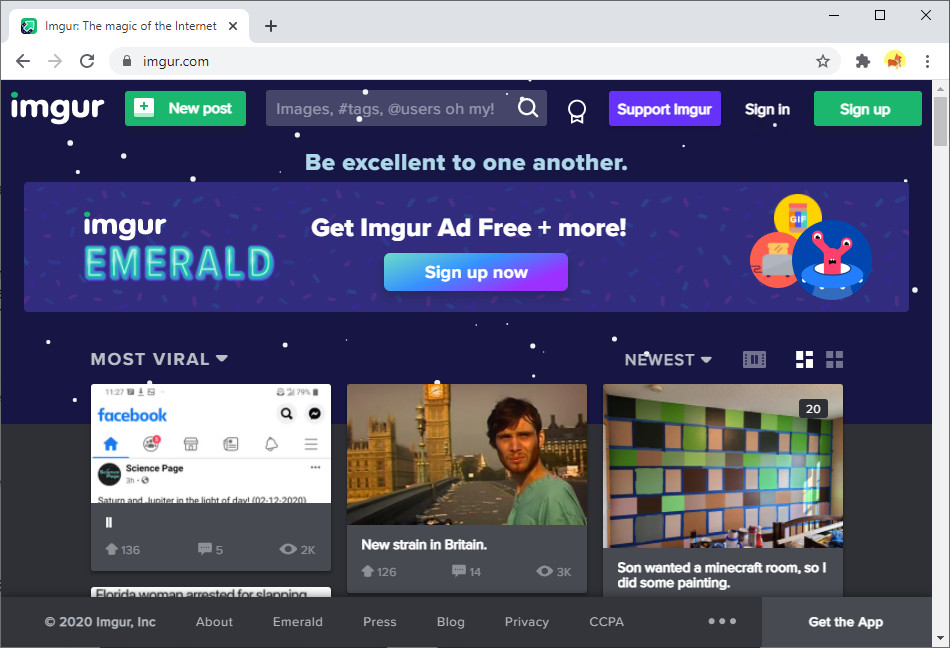Switch to uniform grid layout view
Viewport: 950px width, 648px height.
[x=834, y=360]
